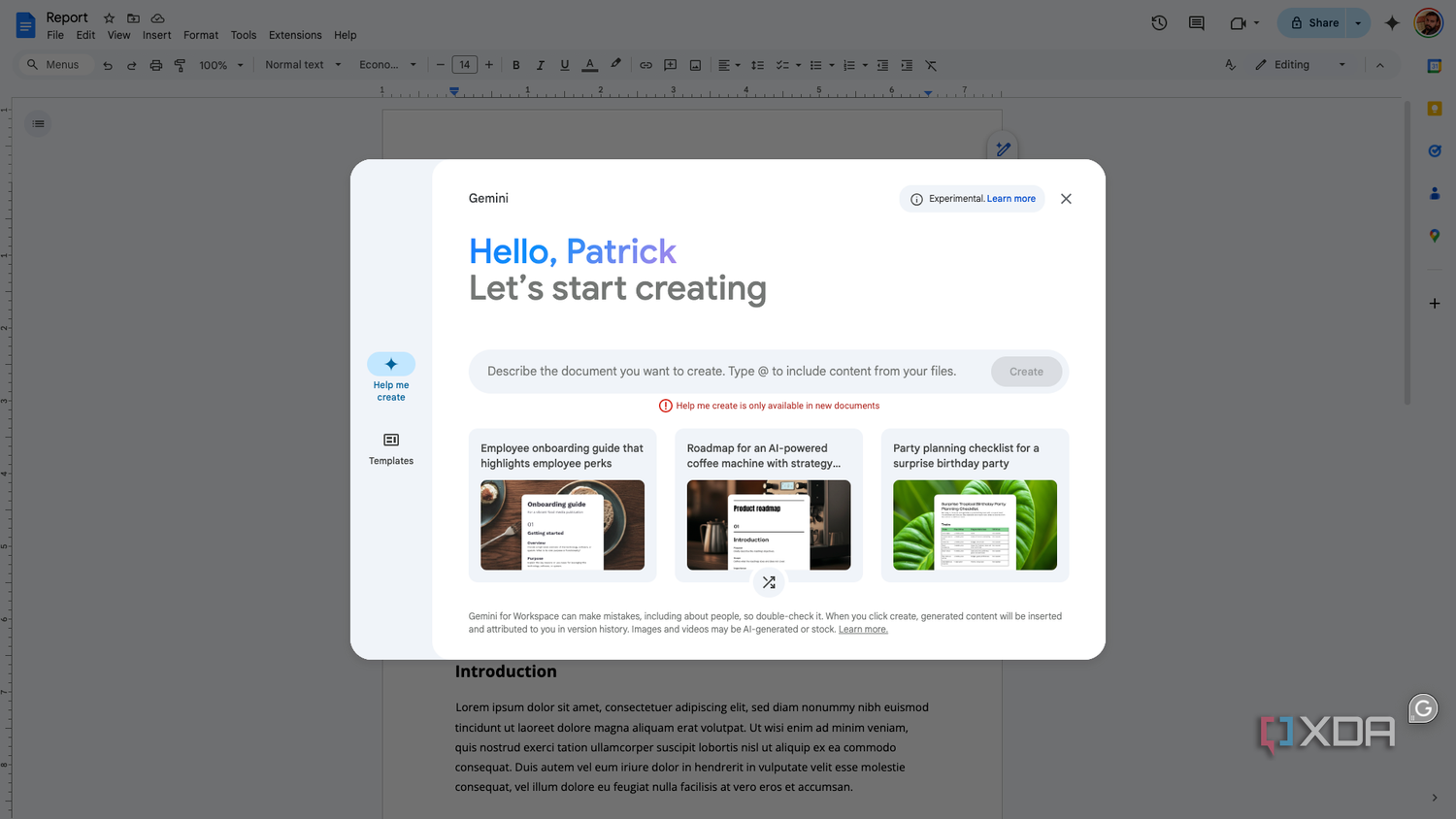The height and width of the screenshot is (819, 1456).
Task: Toggle bold formatting
Action: pos(516,65)
